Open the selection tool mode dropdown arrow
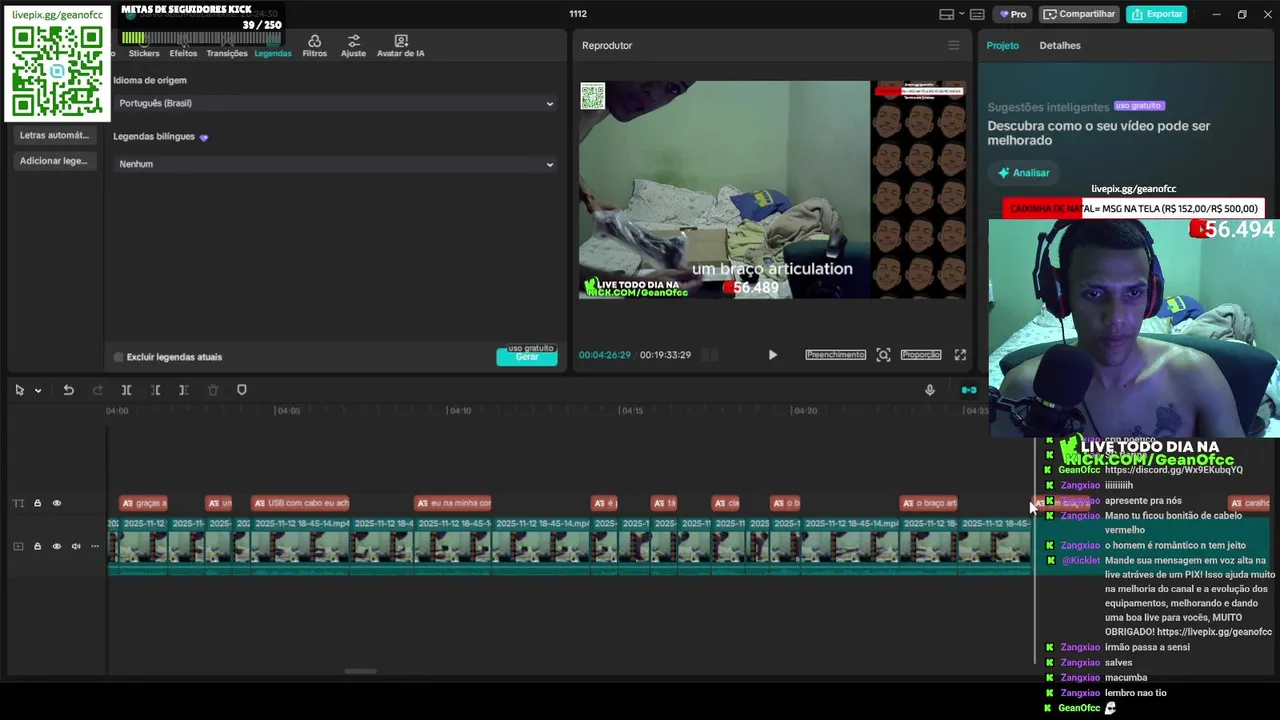Viewport: 1280px width, 720px height. click(x=38, y=390)
